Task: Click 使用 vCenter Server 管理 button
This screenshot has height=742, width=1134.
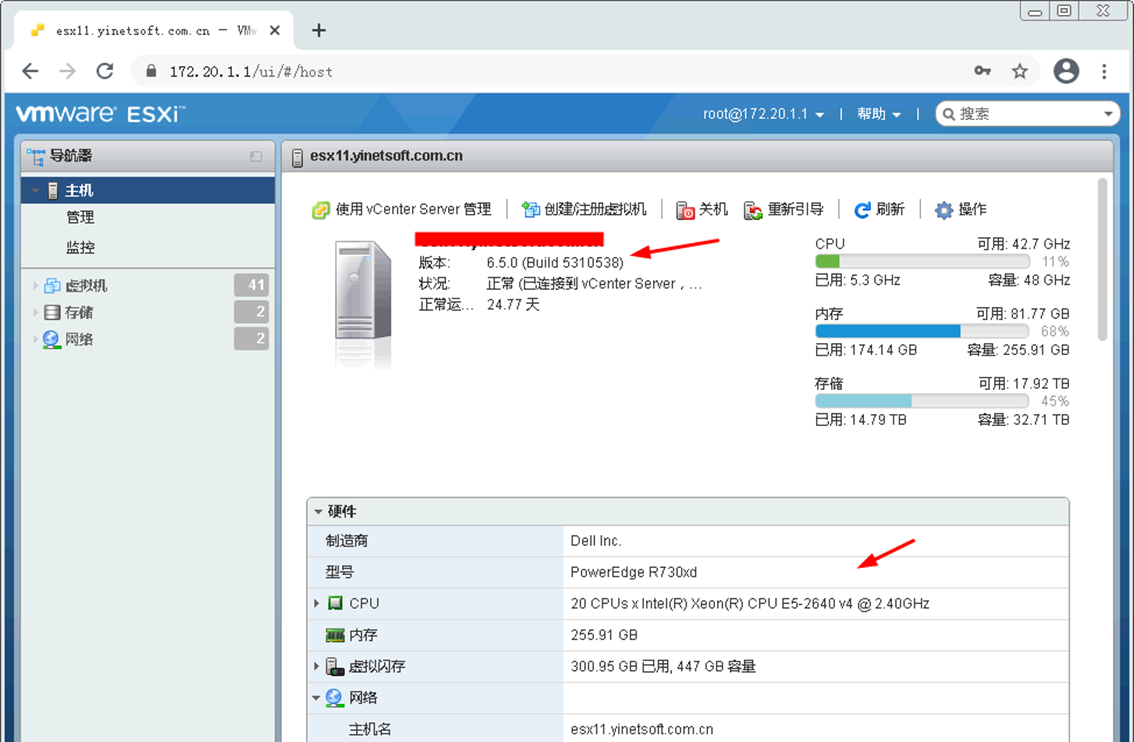Action: [401, 210]
